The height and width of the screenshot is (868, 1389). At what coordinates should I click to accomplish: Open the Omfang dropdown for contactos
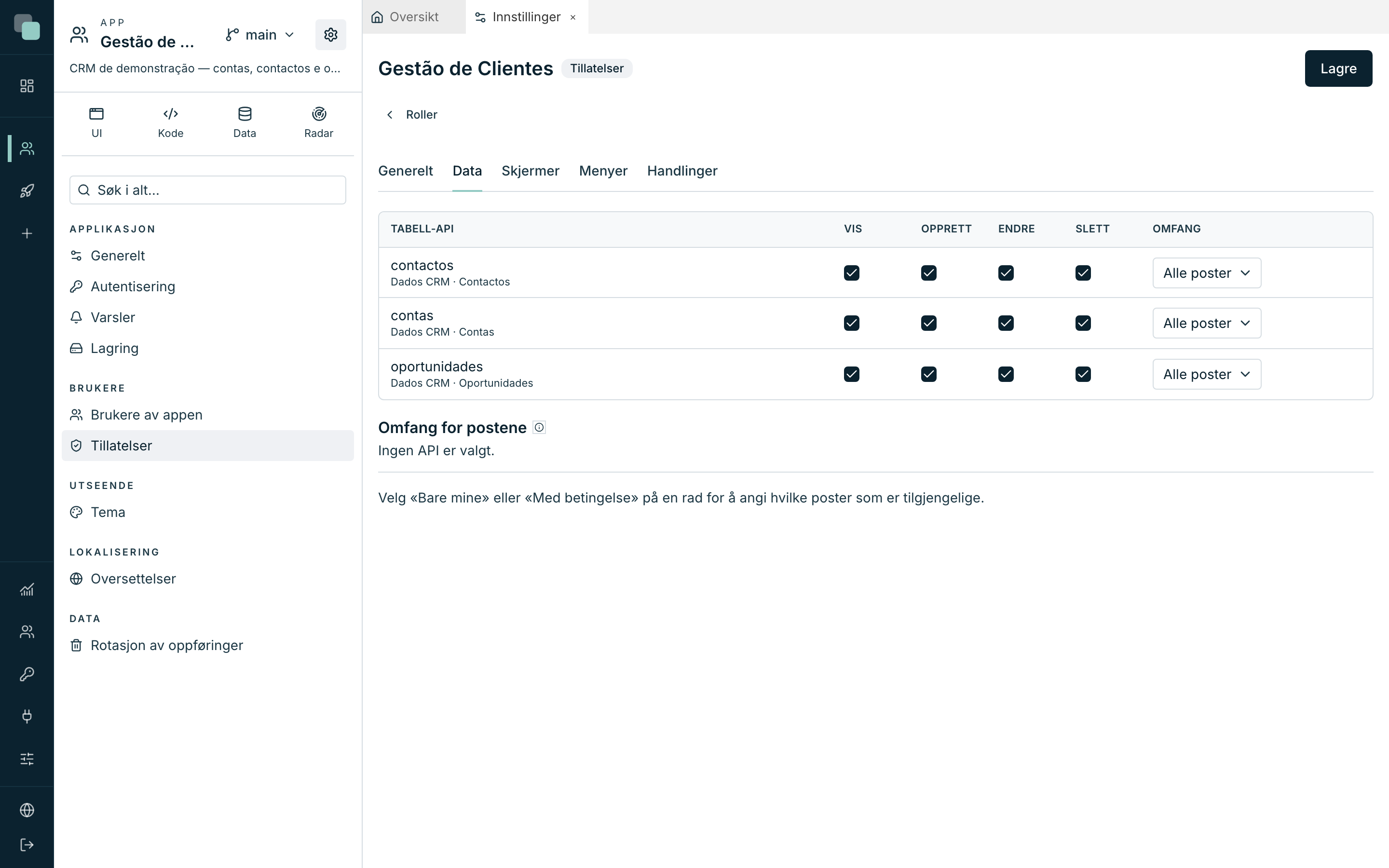[x=1207, y=272]
